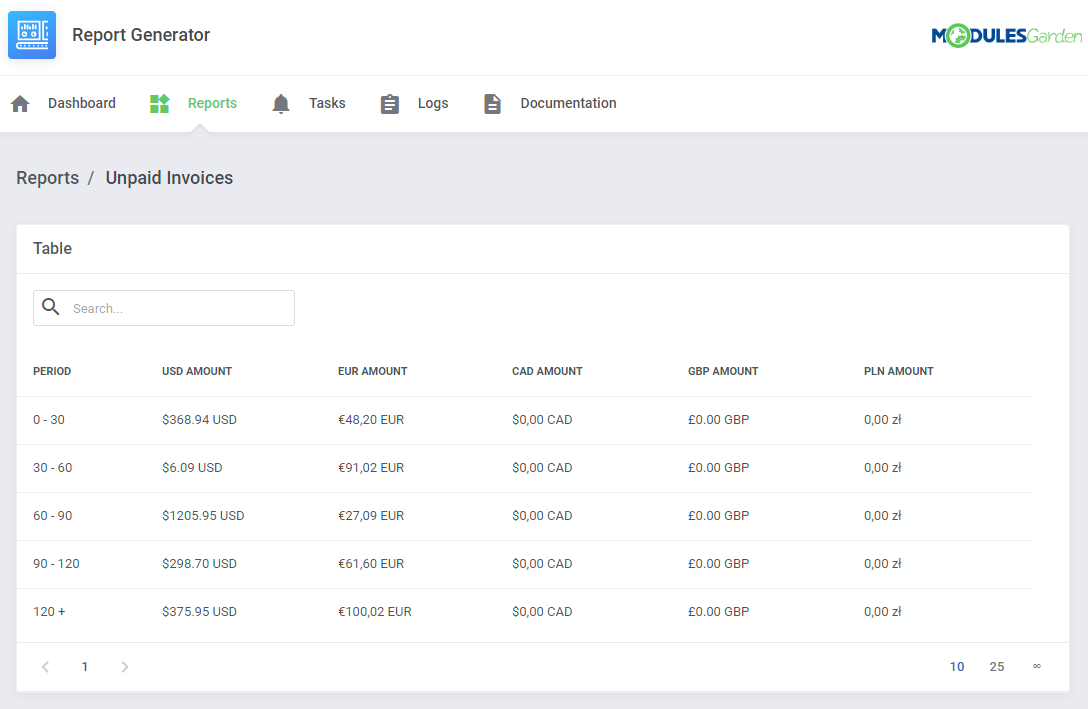Click the $368.94 USD cell
This screenshot has width=1088, height=709.
199,420
